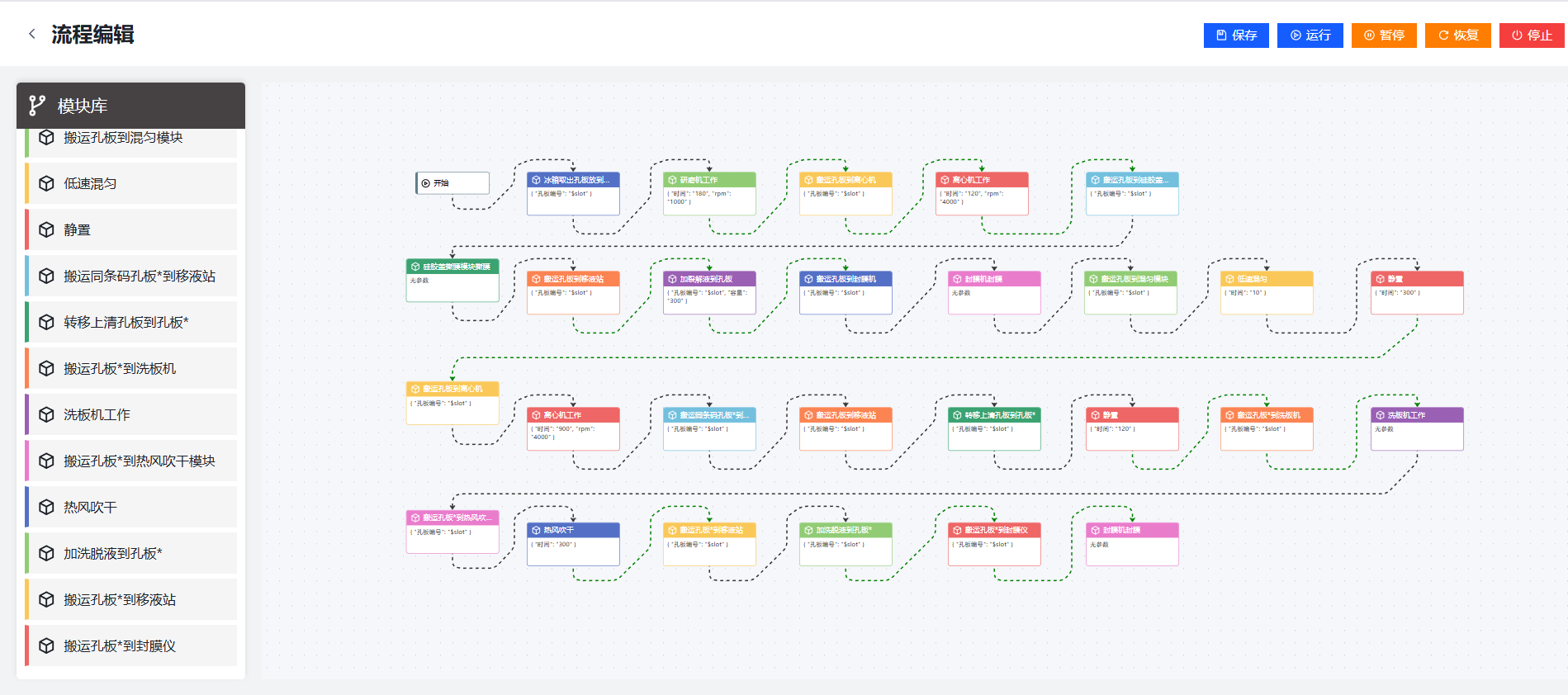
Task: Click yellow 搬运孔板*到移液站 node on canvas
Action: (709, 544)
